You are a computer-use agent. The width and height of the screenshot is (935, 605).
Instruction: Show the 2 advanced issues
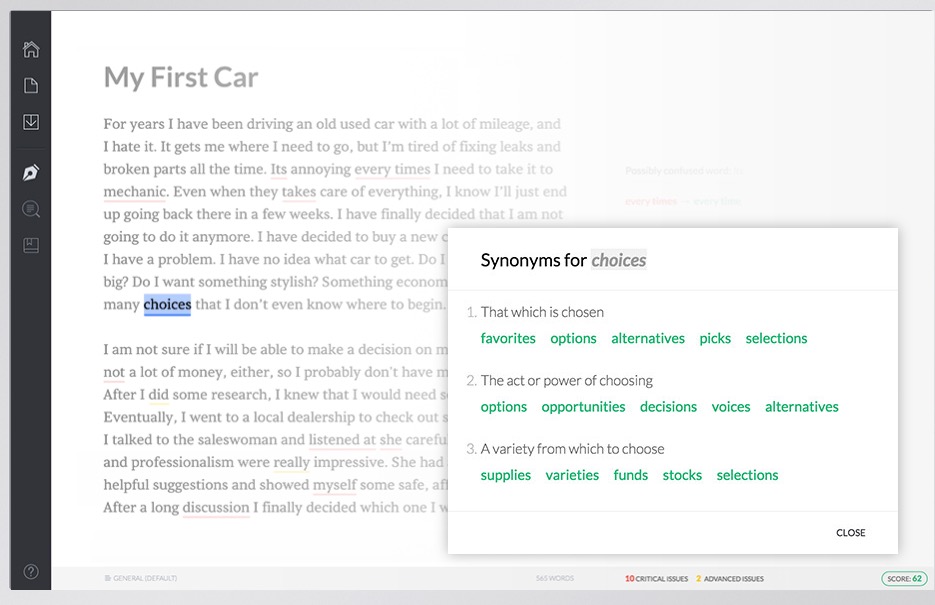pos(730,579)
